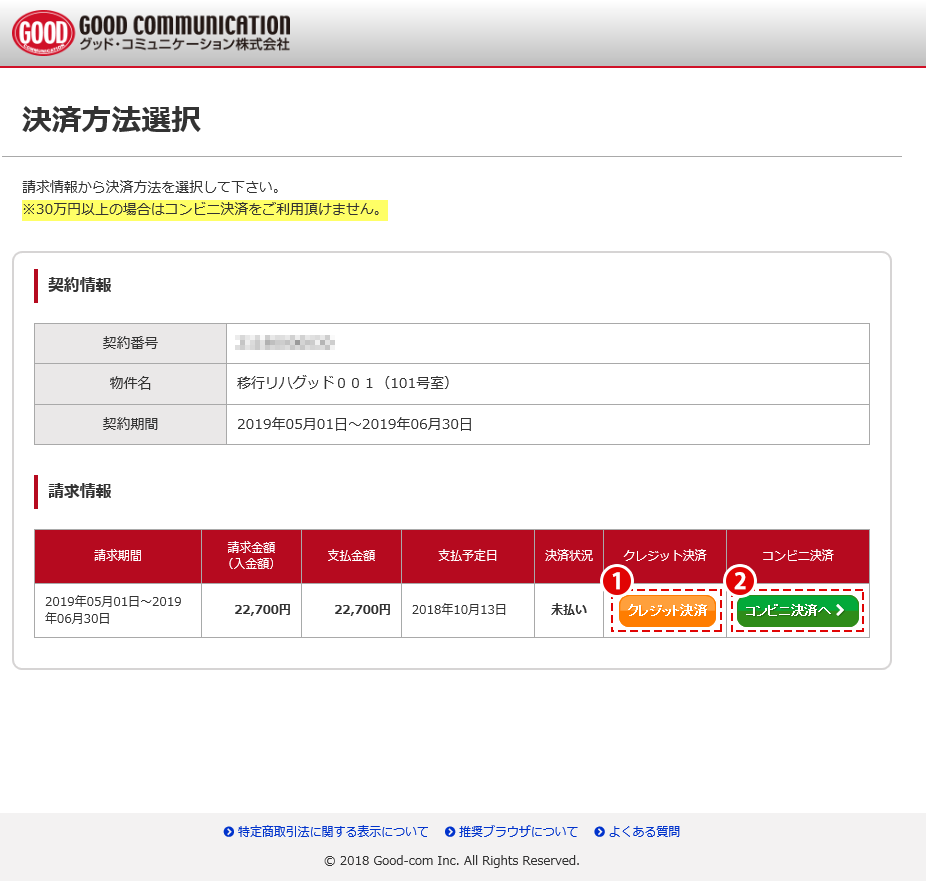Image resolution: width=926 pixels, height=881 pixels.
Task: Click the arrow icon beside よくある質問
Action: (599, 832)
